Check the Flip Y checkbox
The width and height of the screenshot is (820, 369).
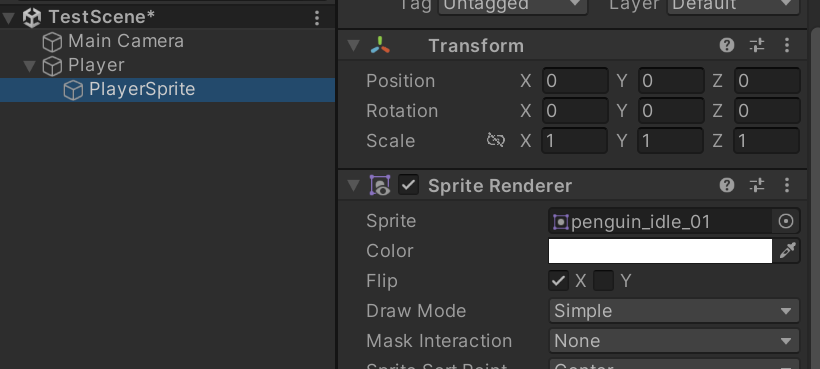click(603, 281)
